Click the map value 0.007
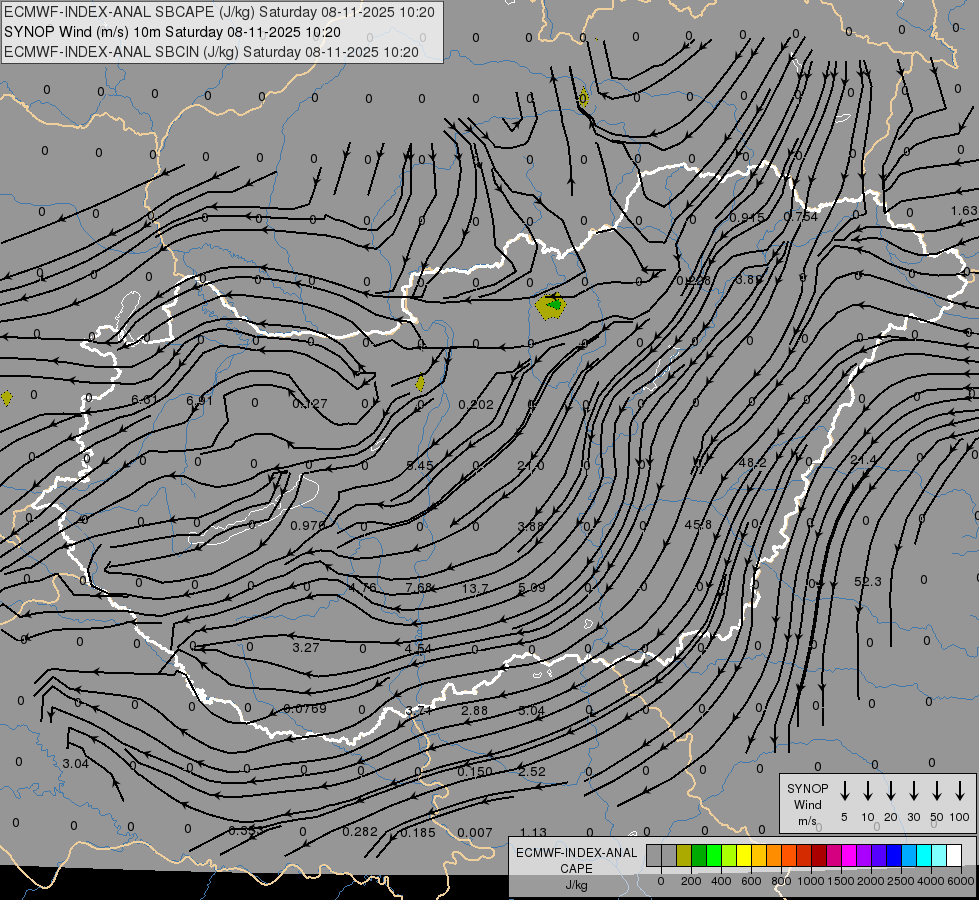Screen dimensions: 979x900 (475, 833)
